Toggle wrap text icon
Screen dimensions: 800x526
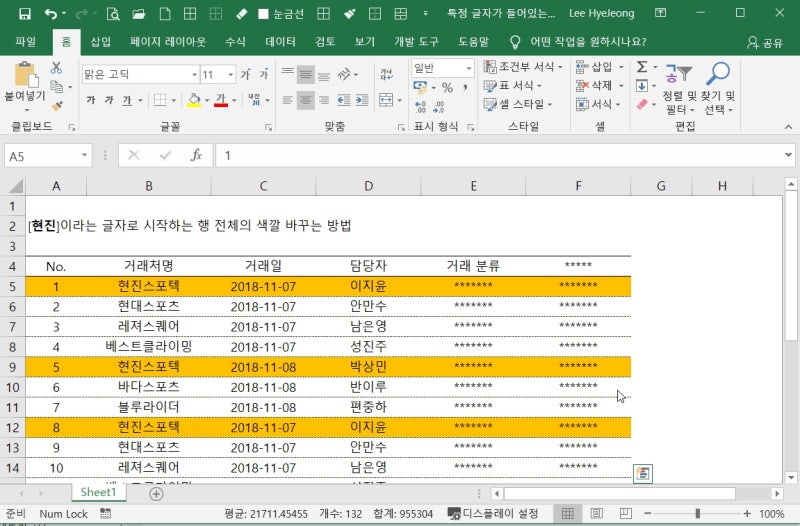386,74
